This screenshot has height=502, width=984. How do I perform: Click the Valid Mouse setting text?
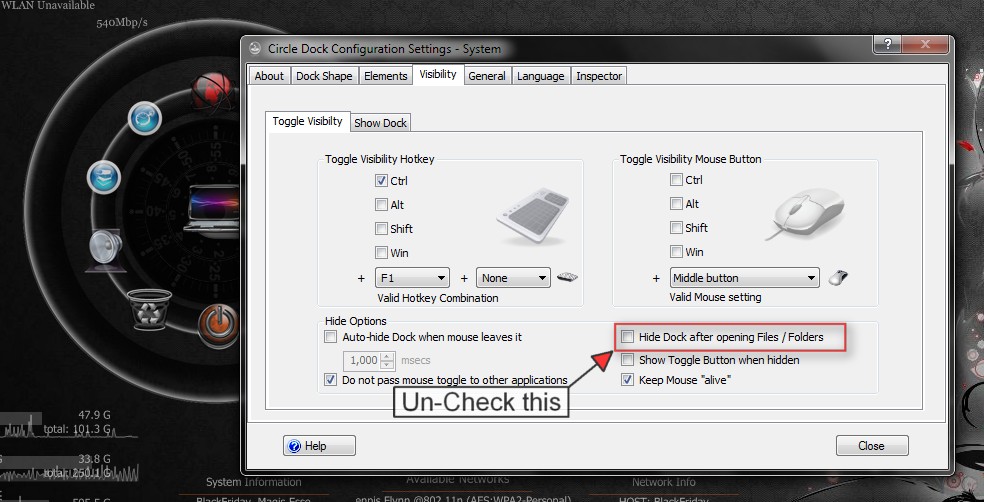pyautogui.click(x=715, y=297)
